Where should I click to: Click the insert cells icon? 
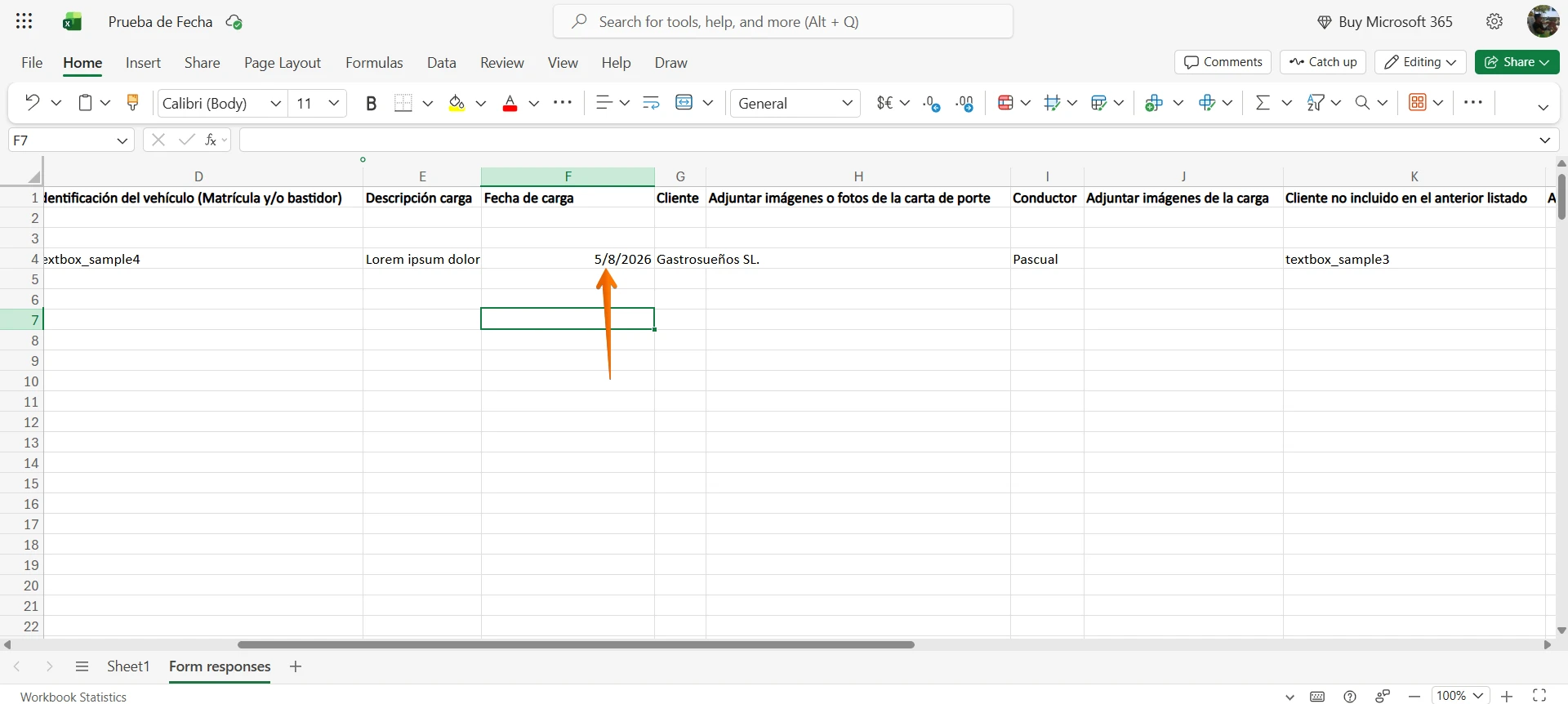tap(1153, 103)
